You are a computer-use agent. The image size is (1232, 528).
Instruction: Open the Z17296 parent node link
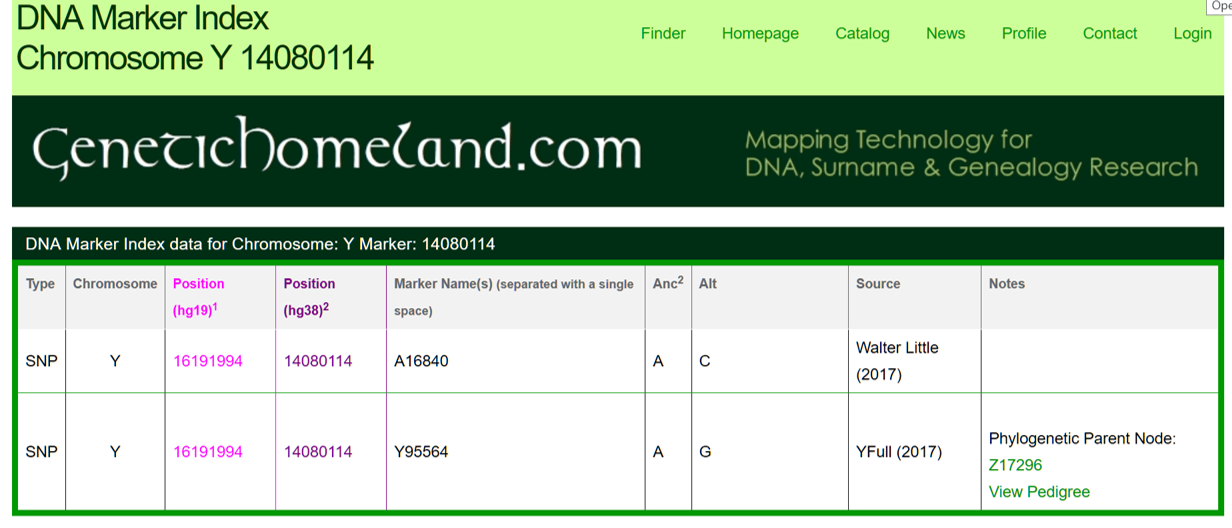1015,465
